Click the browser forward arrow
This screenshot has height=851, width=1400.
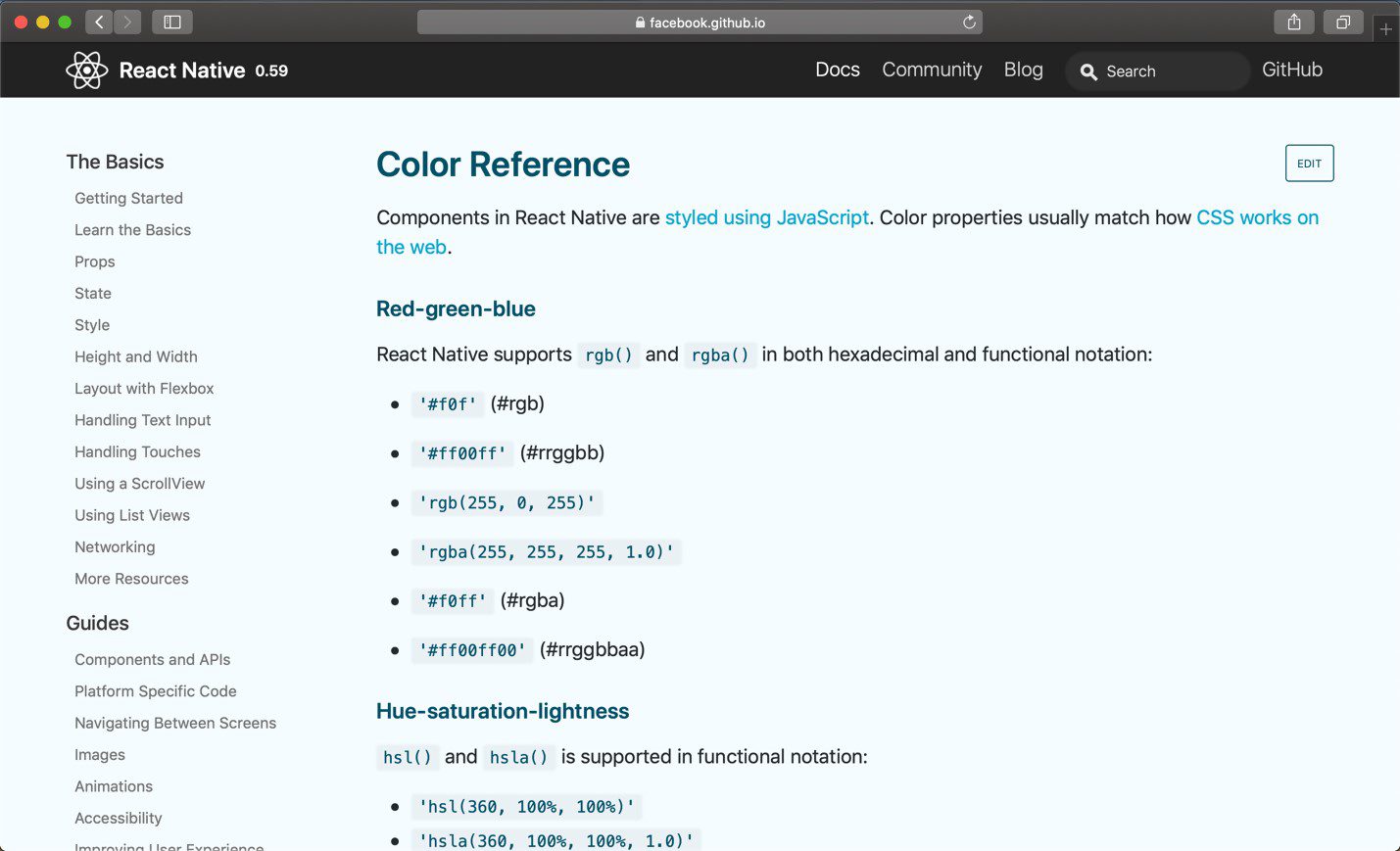tap(127, 21)
